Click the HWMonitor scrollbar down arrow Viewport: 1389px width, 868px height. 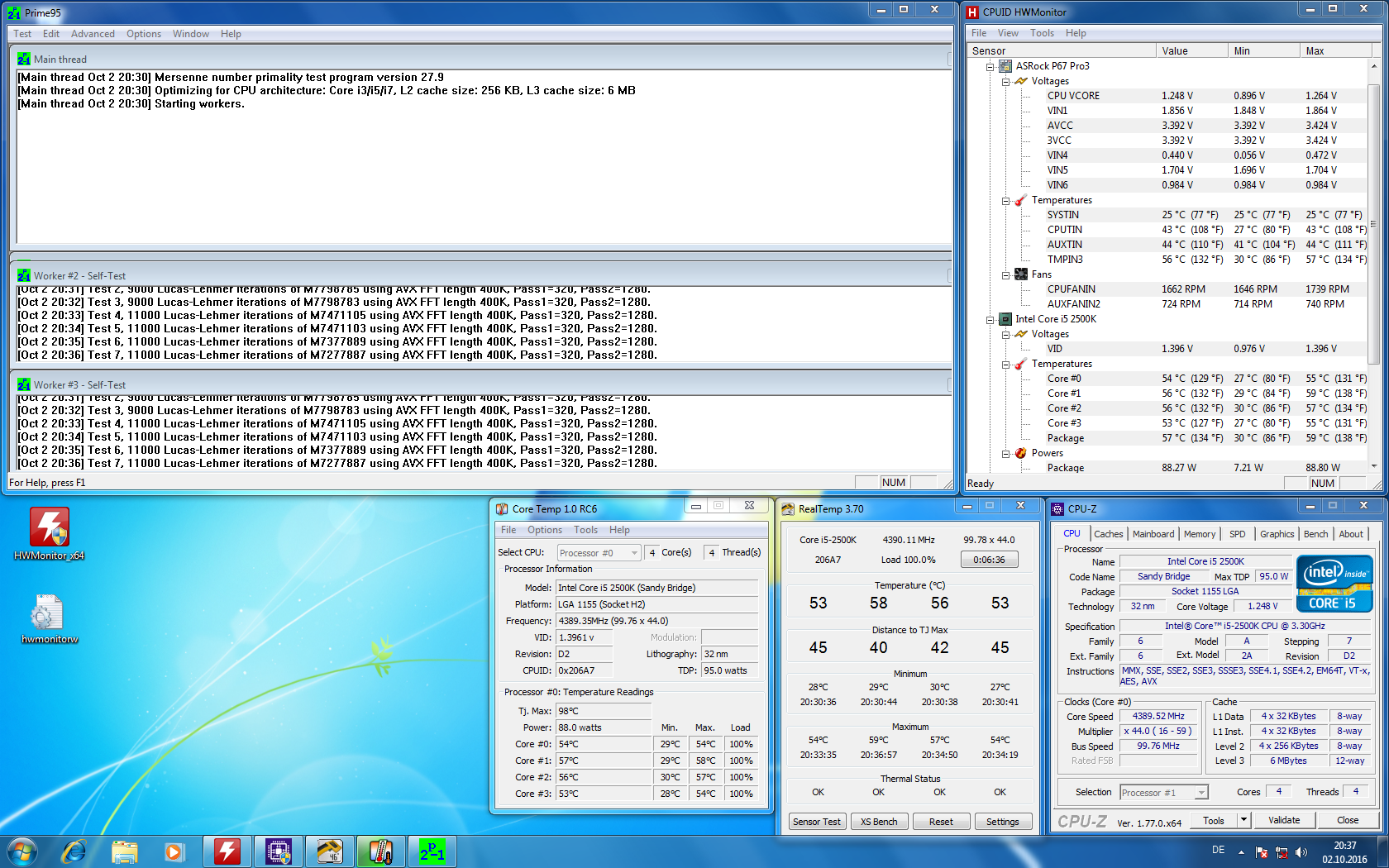1373,466
